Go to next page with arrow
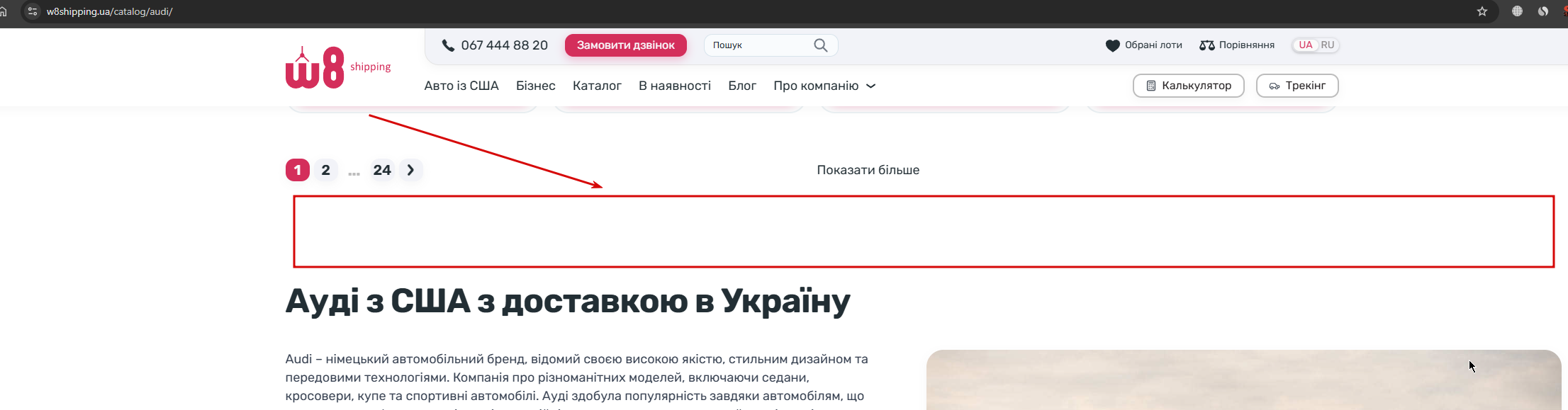The image size is (1568, 410). [x=410, y=170]
